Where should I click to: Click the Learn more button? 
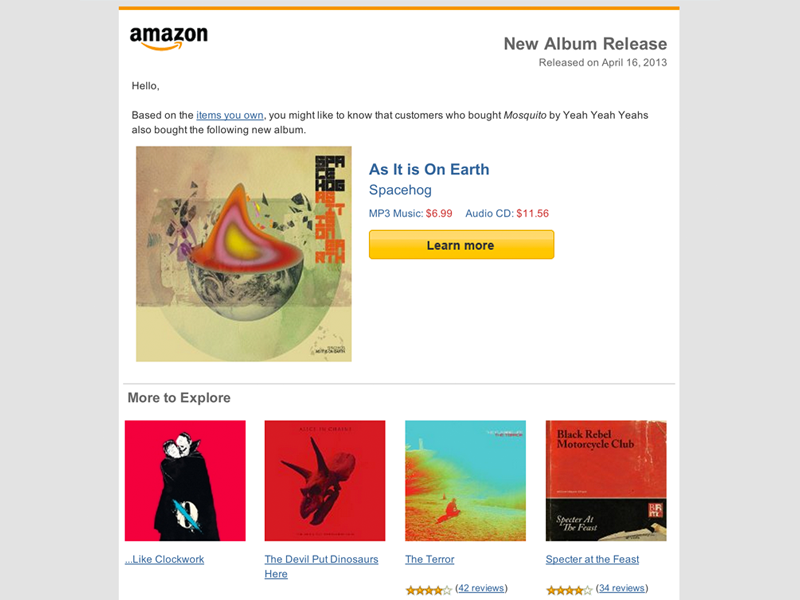pos(461,245)
